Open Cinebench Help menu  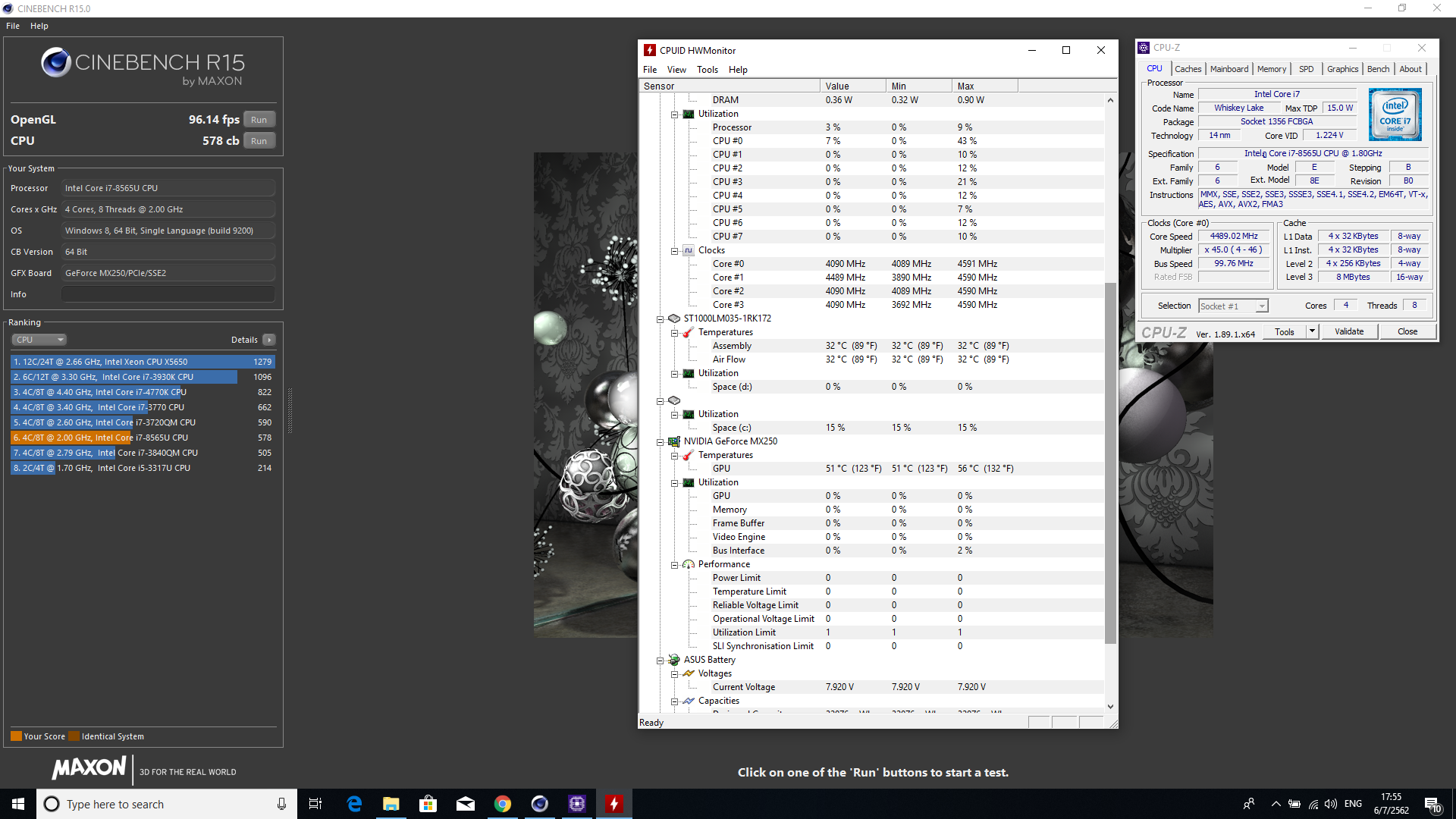pos(39,26)
